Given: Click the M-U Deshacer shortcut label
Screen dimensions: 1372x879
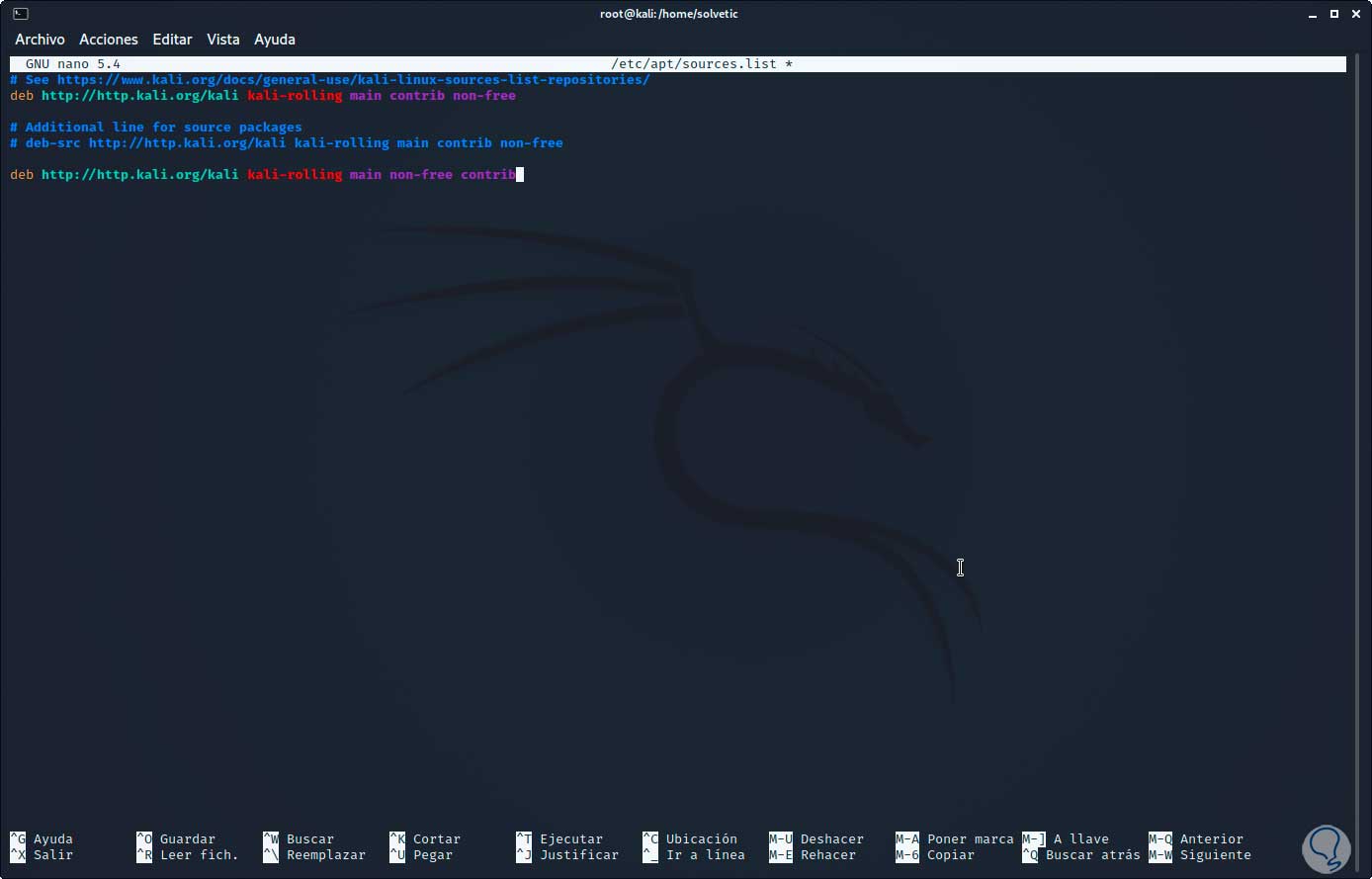Looking at the screenshot, I should point(816,839).
